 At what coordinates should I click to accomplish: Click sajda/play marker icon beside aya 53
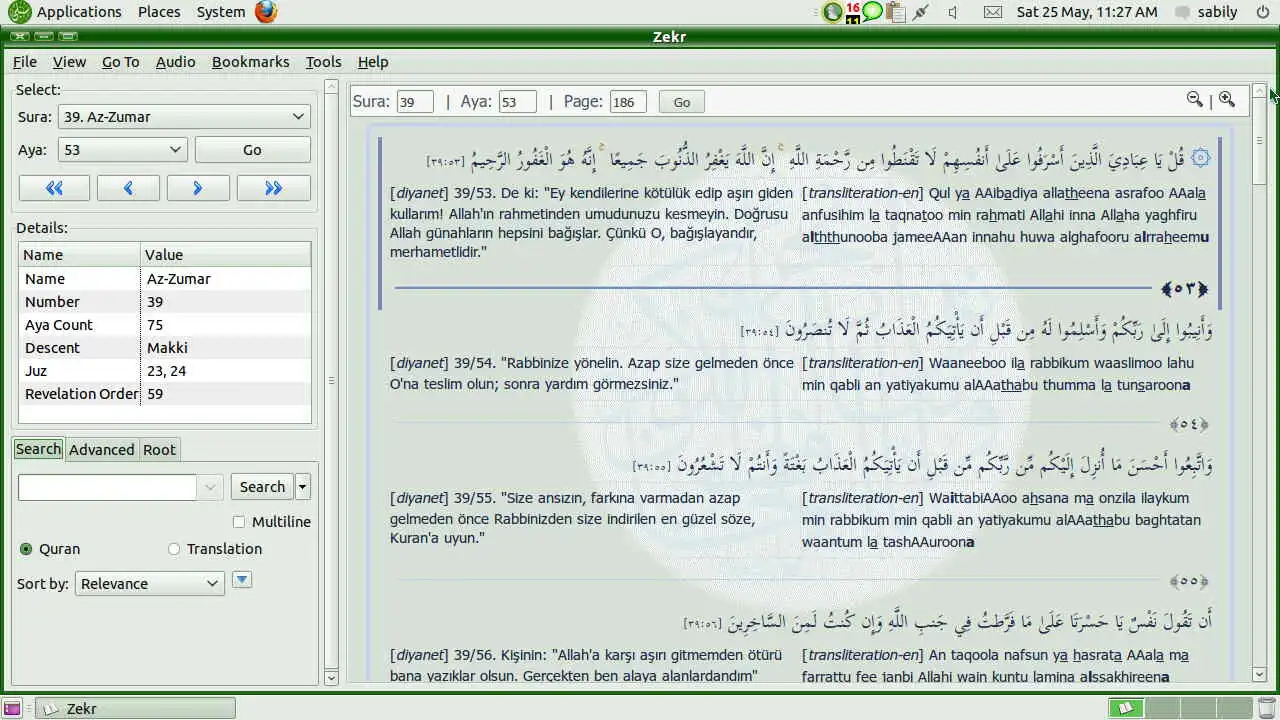pyautogui.click(x=1201, y=158)
